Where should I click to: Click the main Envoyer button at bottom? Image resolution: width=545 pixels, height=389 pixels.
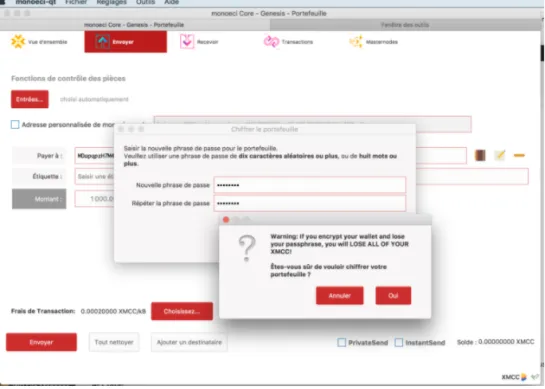pos(41,342)
